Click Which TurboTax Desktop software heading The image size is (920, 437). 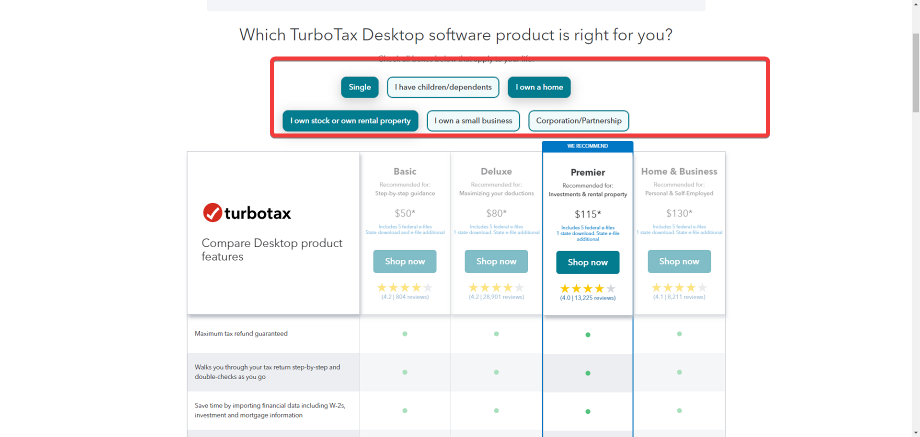click(x=456, y=35)
